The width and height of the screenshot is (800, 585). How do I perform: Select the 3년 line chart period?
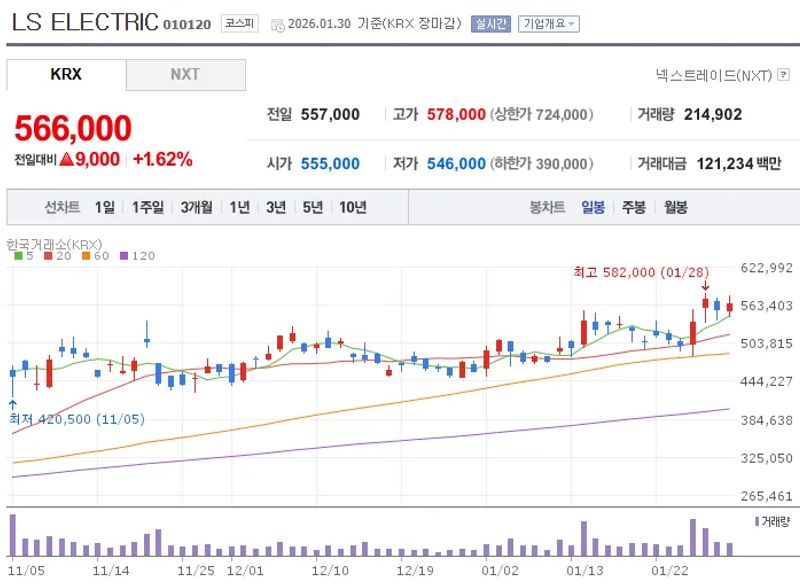(x=276, y=207)
